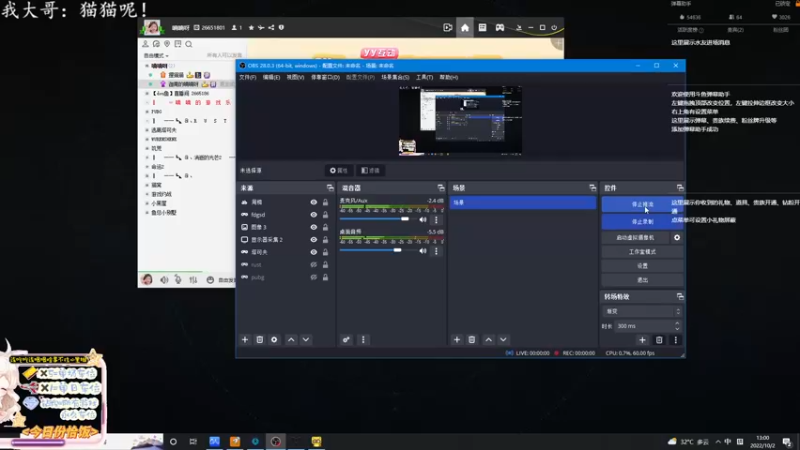Click the 停止推流 stop streaming button
The height and width of the screenshot is (450, 800).
tap(642, 205)
